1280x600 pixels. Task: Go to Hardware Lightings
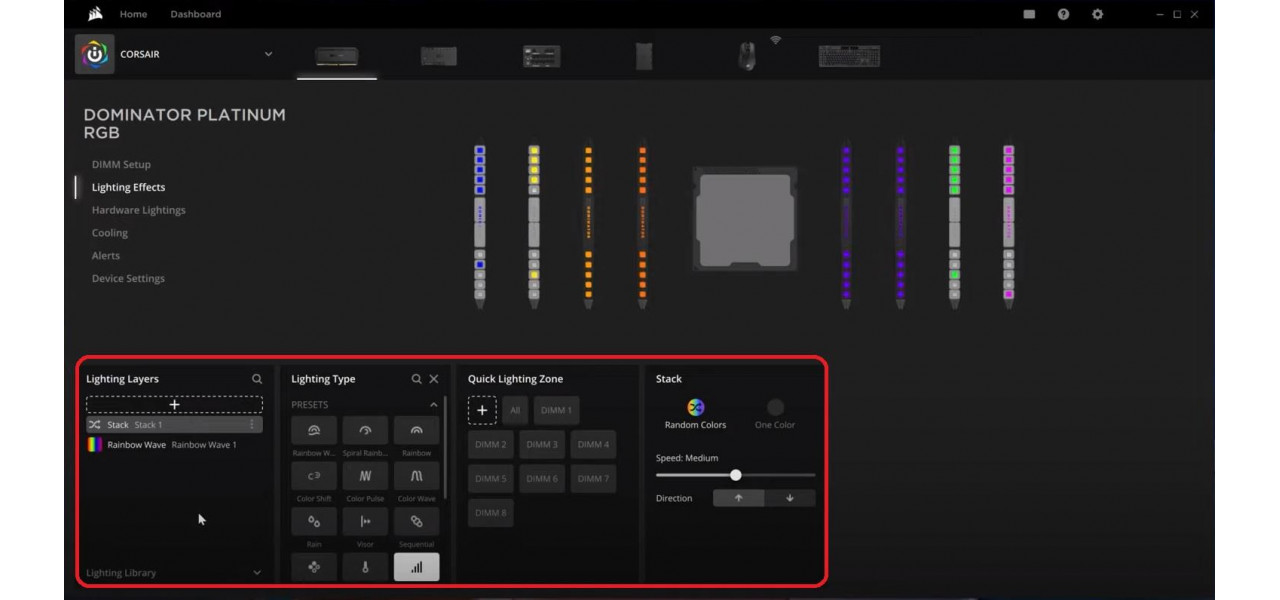click(x=138, y=210)
